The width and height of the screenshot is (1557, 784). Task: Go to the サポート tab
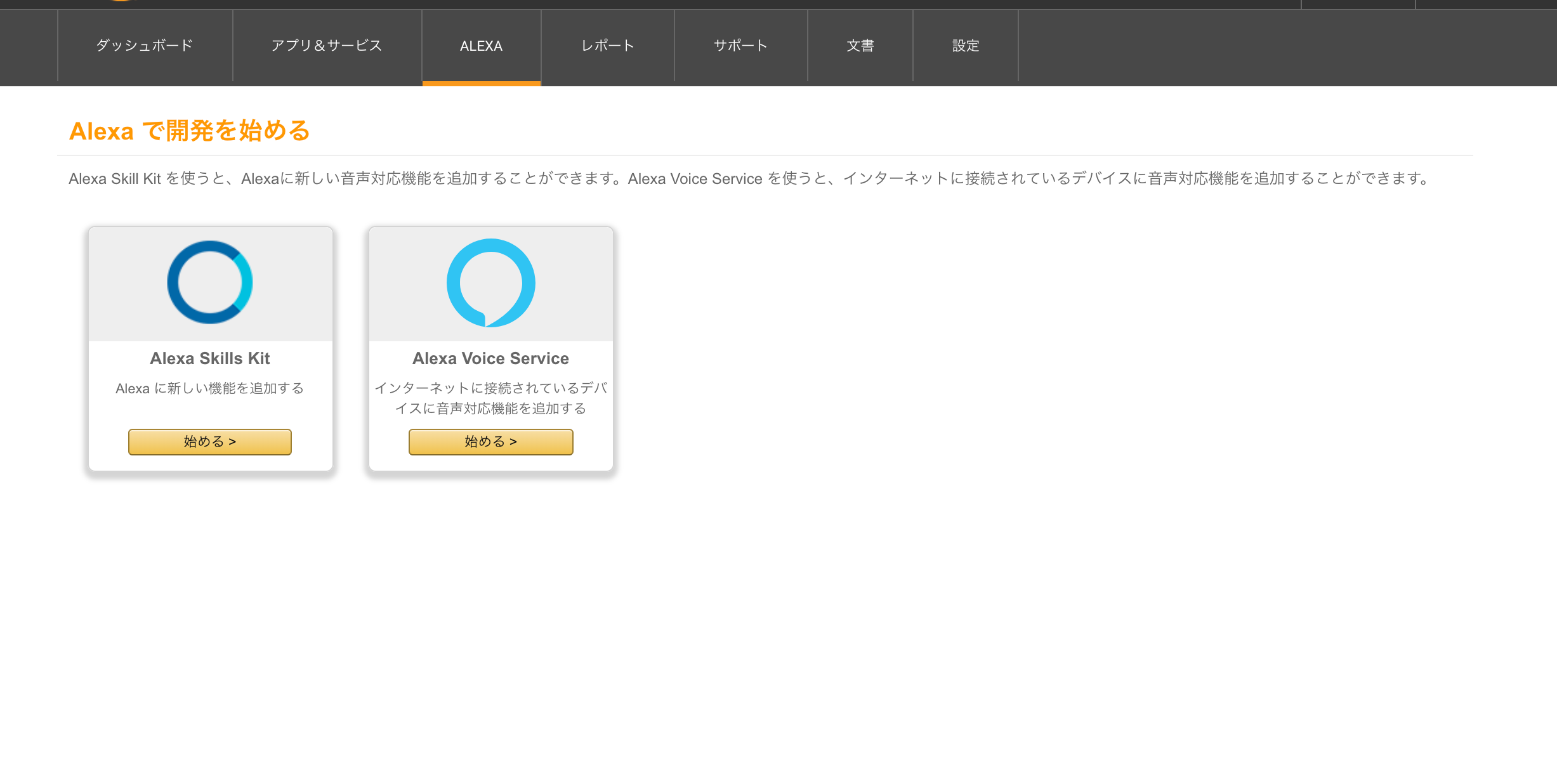coord(741,46)
